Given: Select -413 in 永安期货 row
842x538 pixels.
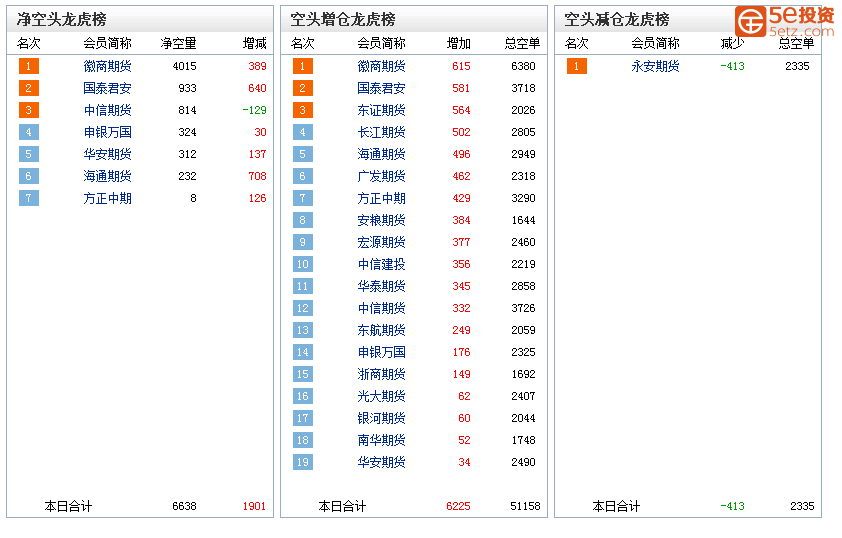Looking at the screenshot, I should point(732,66).
